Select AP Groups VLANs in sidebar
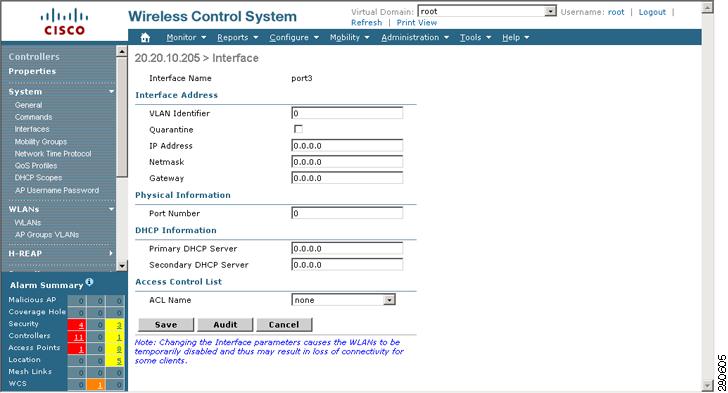 click(x=47, y=235)
